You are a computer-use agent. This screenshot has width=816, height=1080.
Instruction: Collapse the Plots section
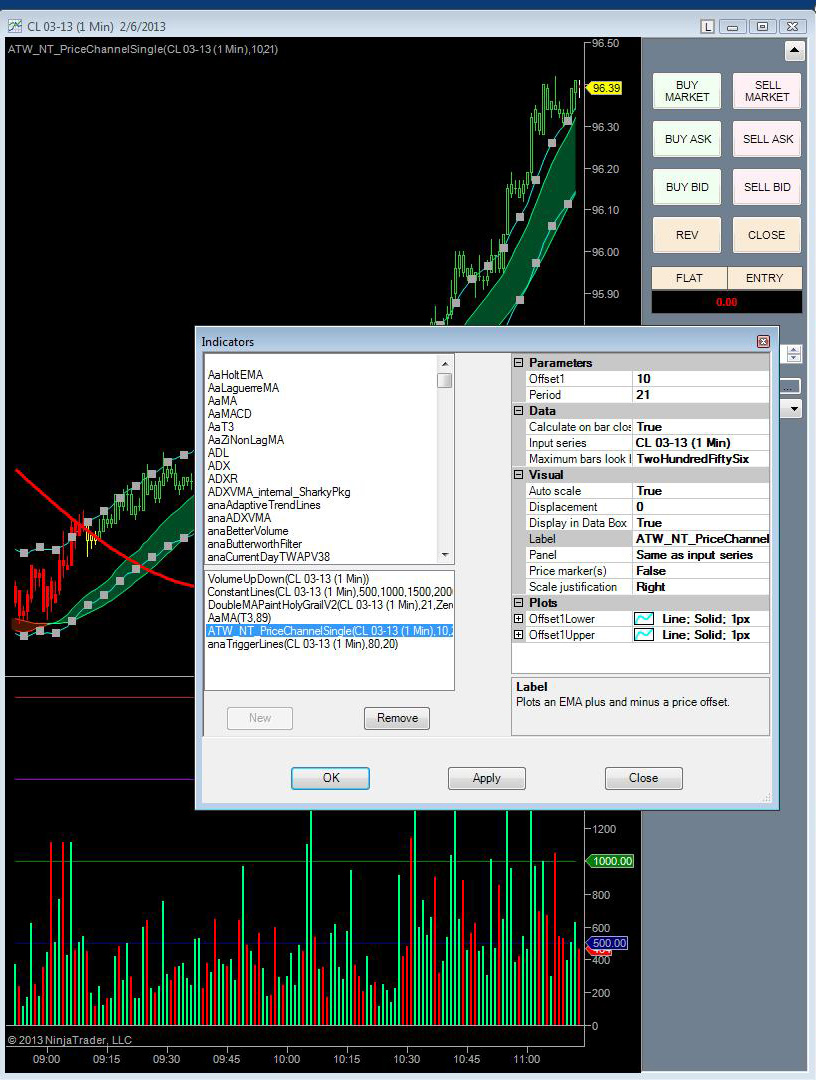point(519,603)
